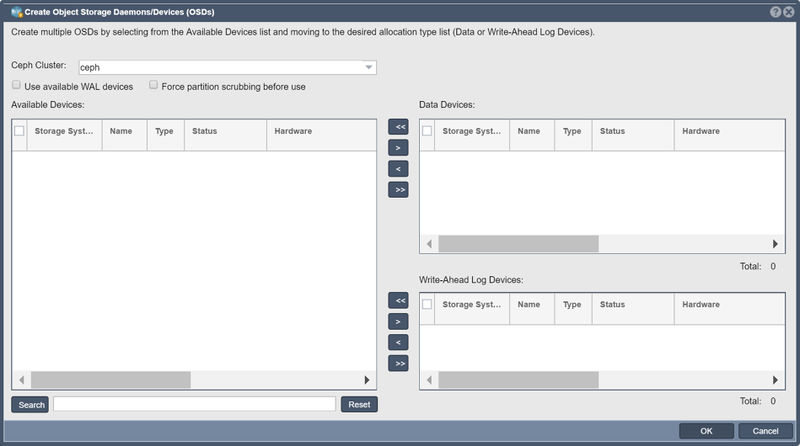Screen dimensions: 800x446
Task: Click Available Devices horizontal scrollbar thumb
Action: click(111, 380)
